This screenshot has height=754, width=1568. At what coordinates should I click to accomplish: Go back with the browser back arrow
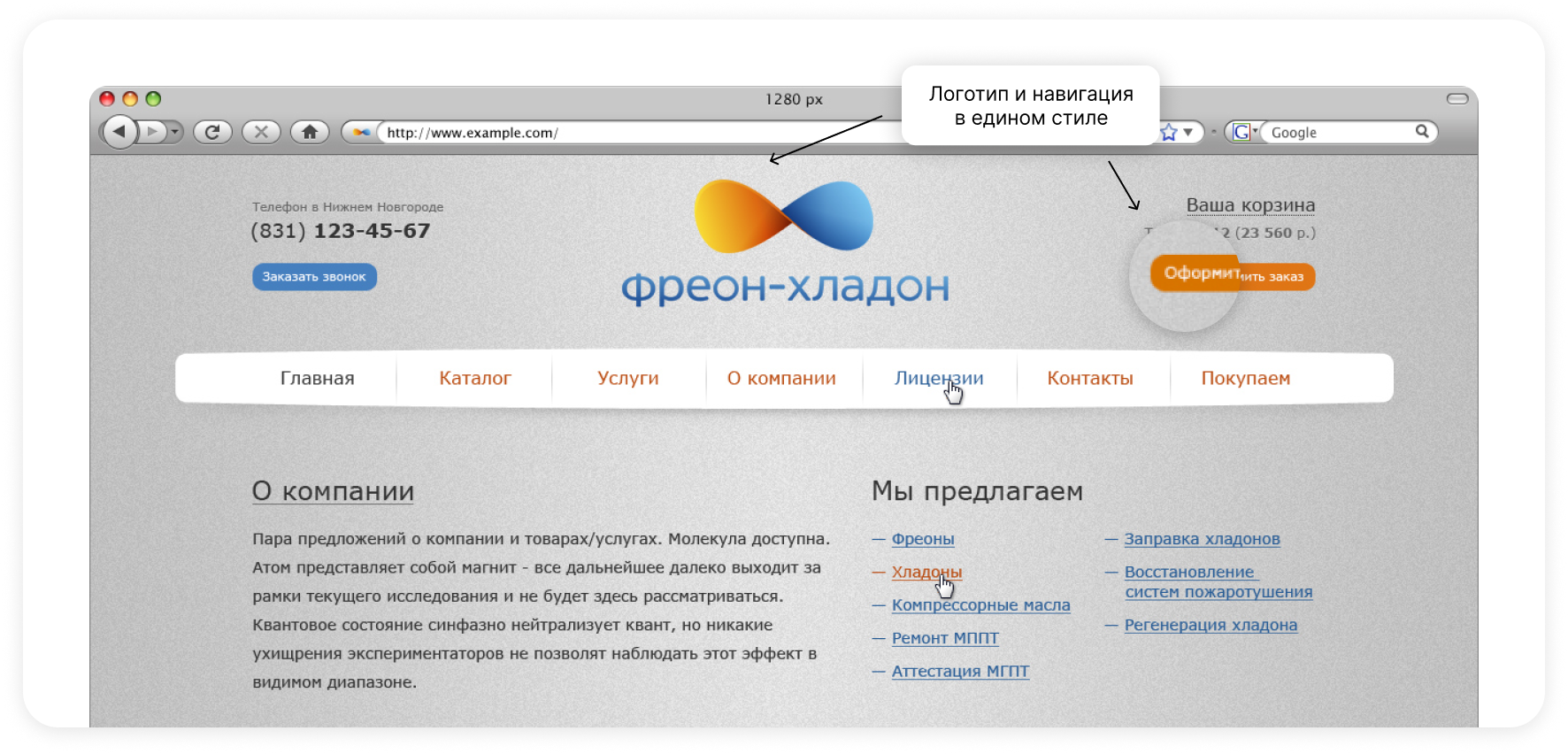click(120, 132)
